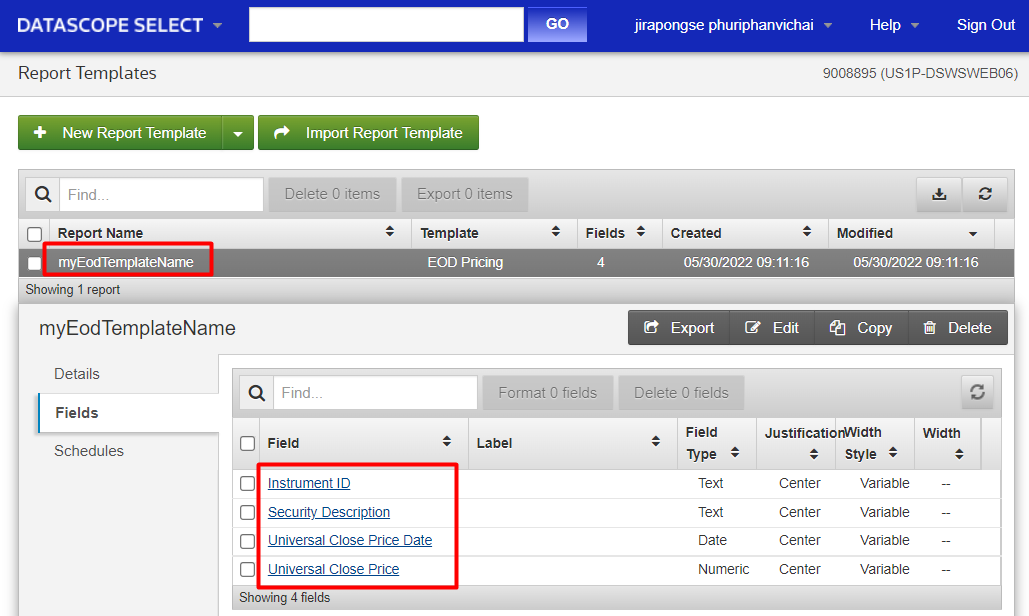Open the Security Description field link
Screen dimensions: 1029x616
tap(329, 512)
